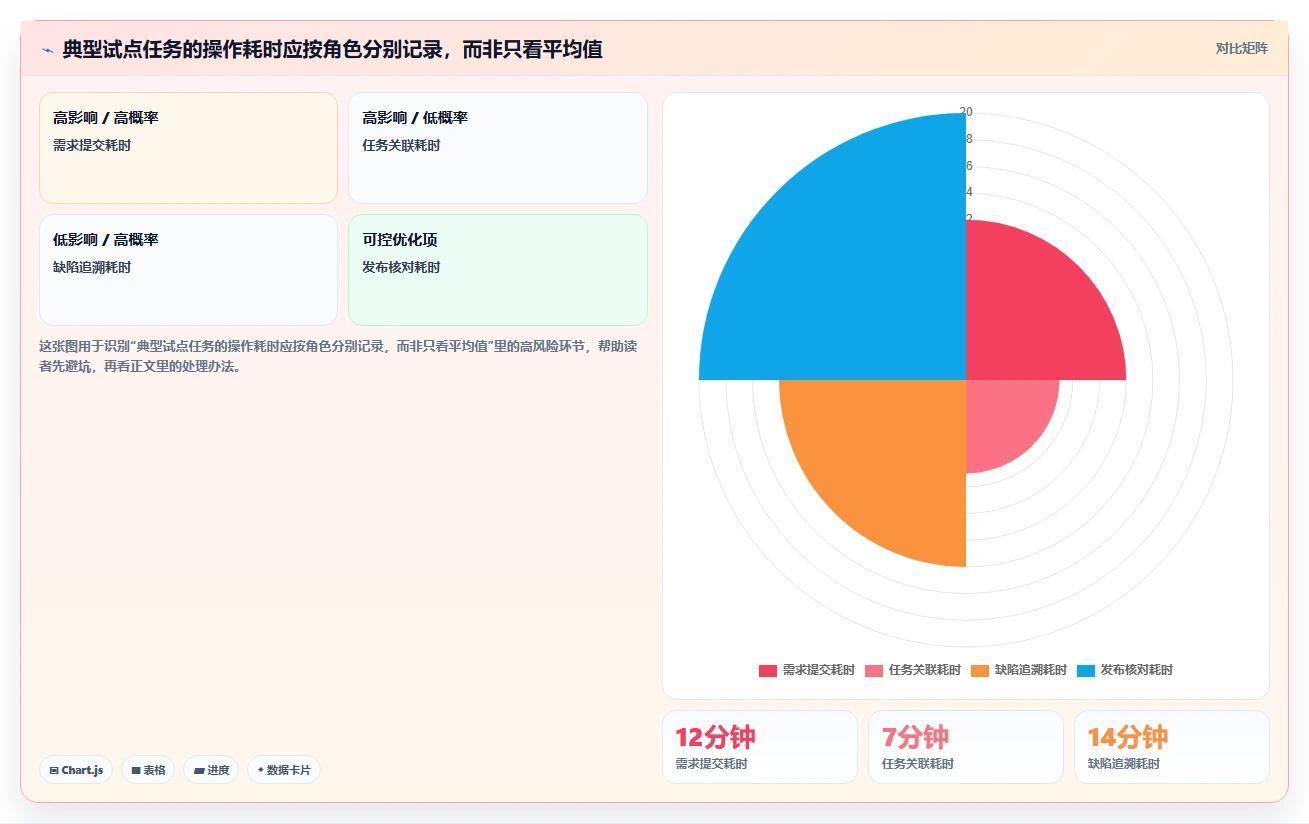This screenshot has height=824, width=1309.
Task: Click the Chart.js tag chip
Action: pos(76,770)
